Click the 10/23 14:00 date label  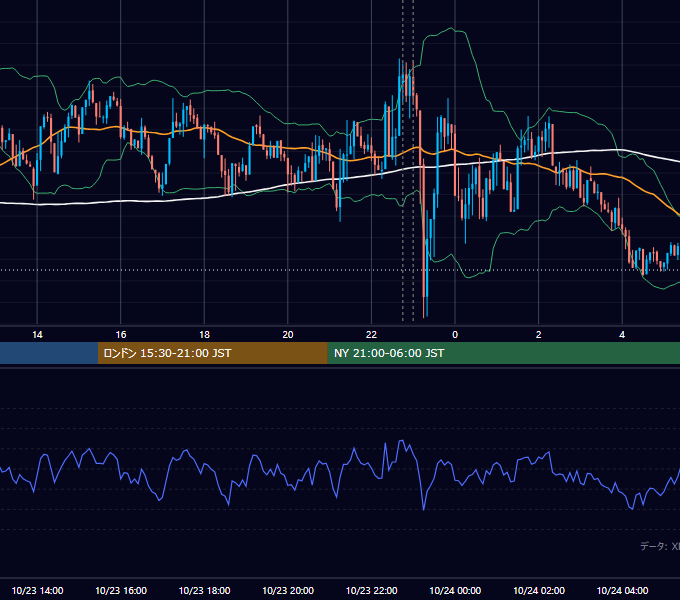(37, 590)
